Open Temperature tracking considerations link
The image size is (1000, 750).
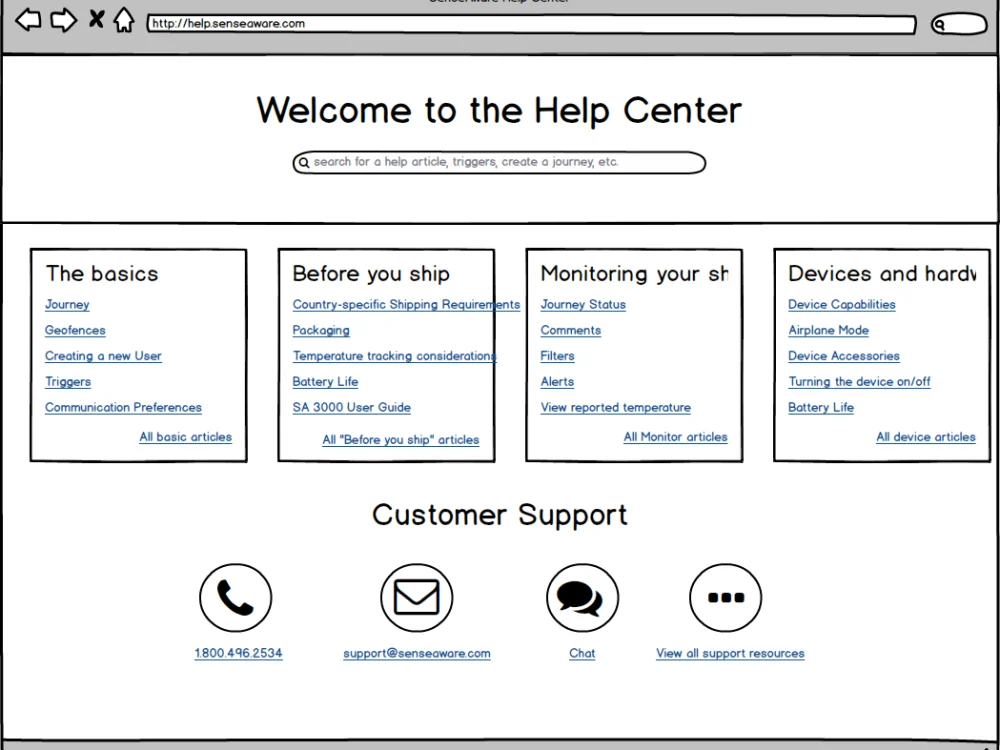pyautogui.click(x=394, y=356)
